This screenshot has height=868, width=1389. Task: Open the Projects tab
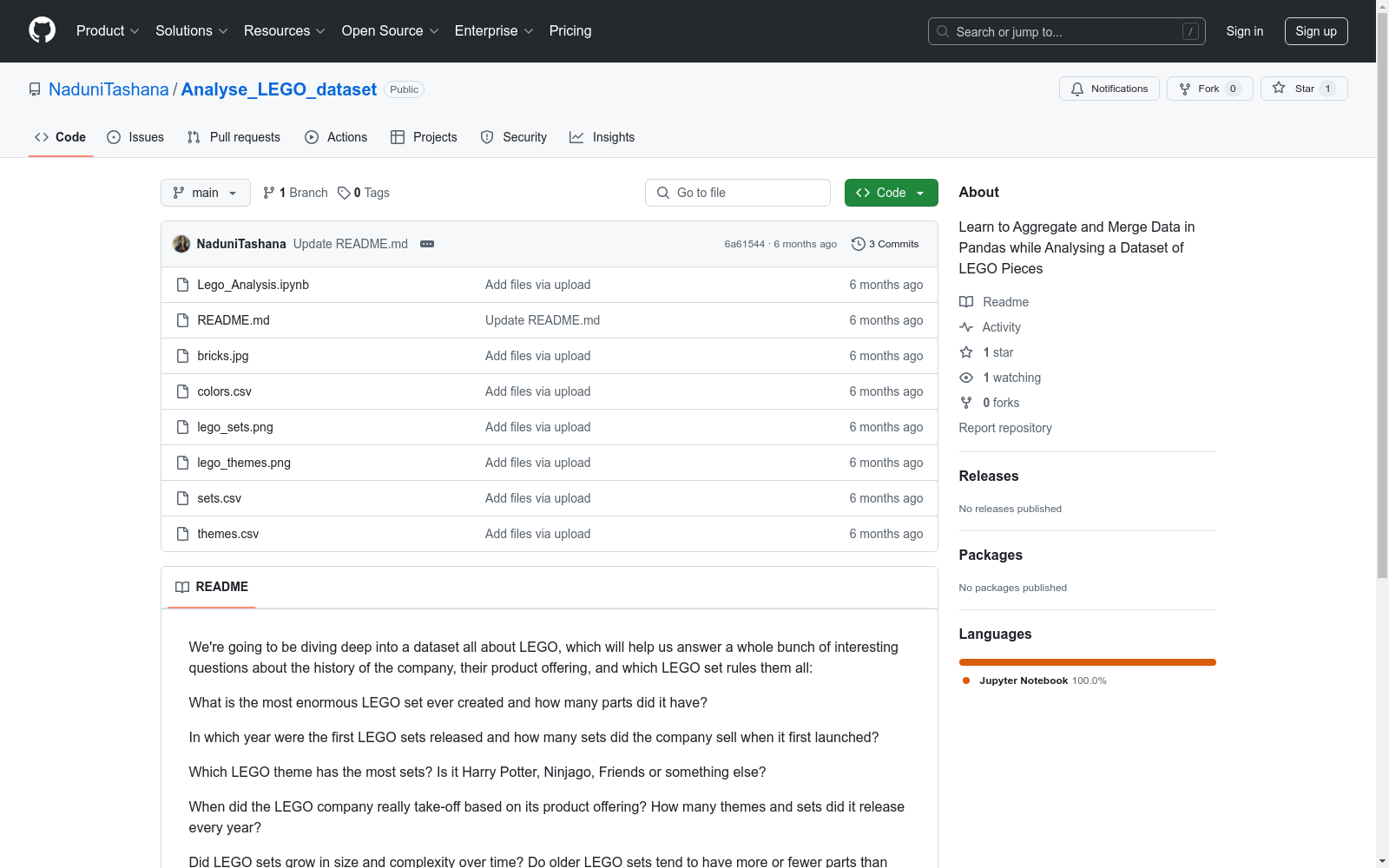coord(424,137)
